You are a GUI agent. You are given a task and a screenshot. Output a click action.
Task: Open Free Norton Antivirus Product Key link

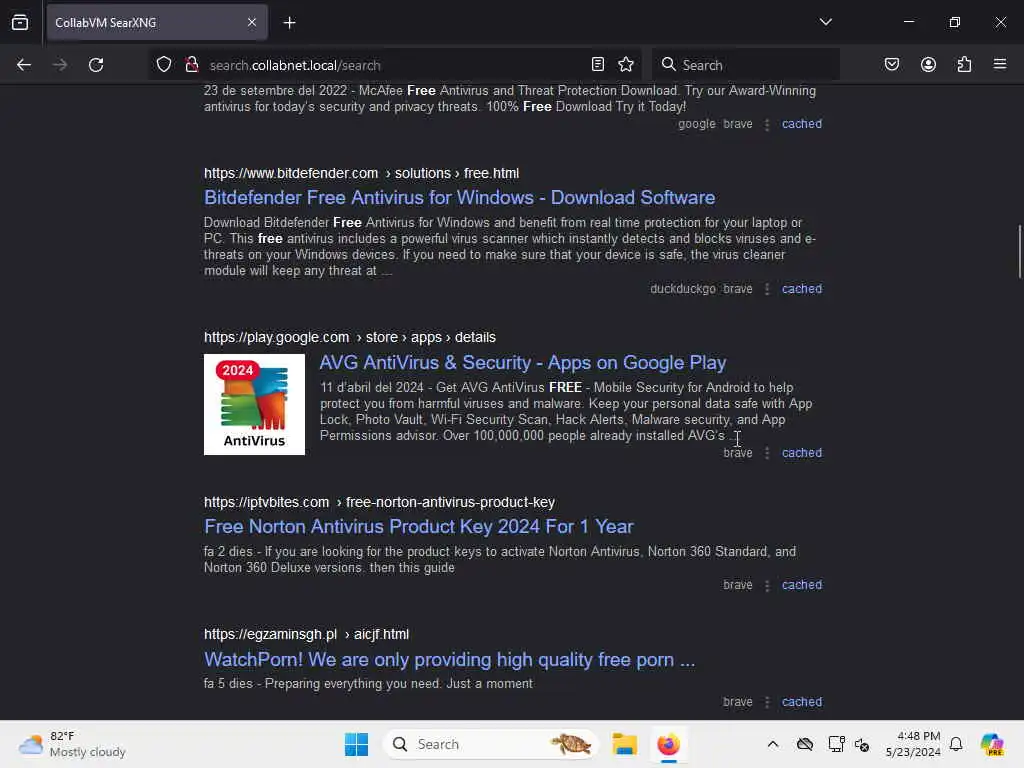[x=419, y=526]
